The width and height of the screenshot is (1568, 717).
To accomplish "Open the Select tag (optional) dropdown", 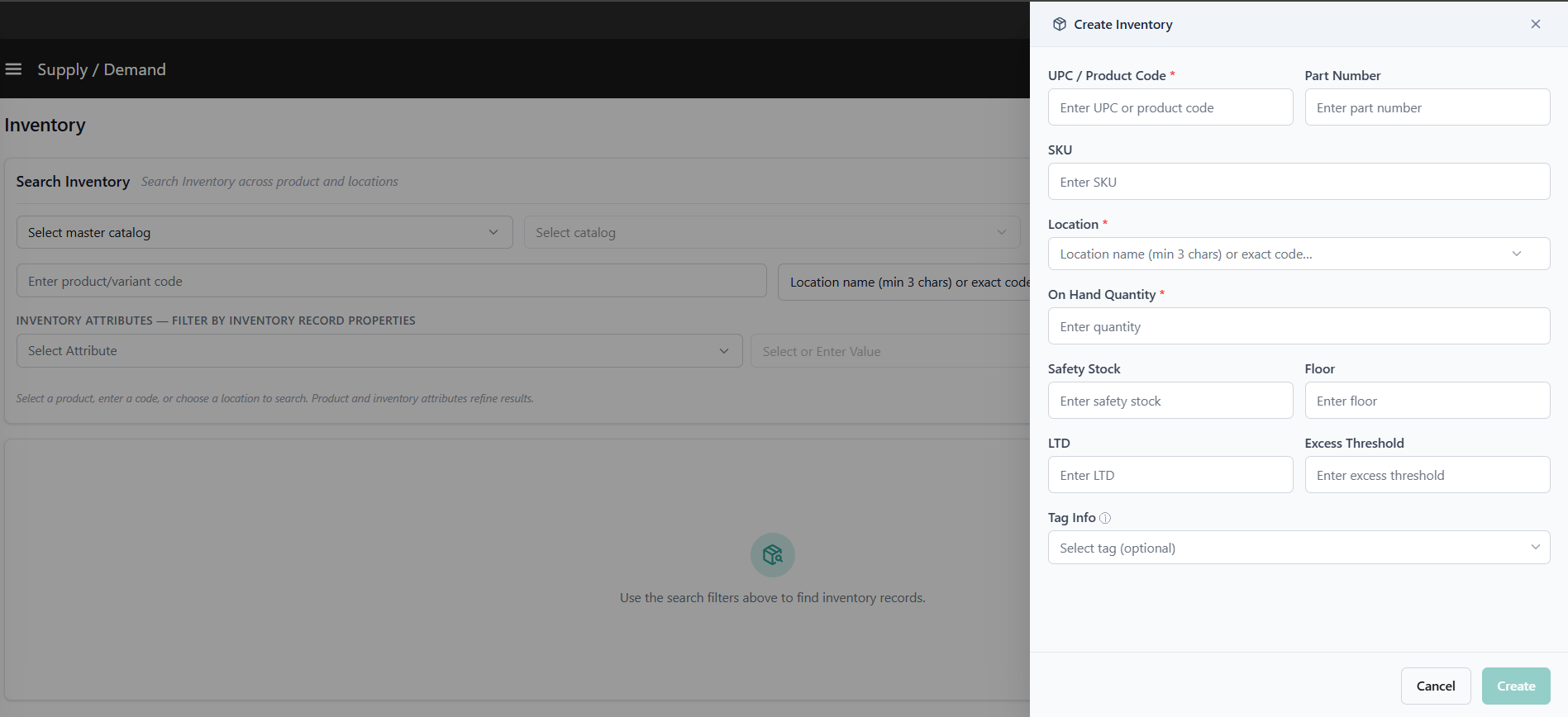I will pos(1299,548).
